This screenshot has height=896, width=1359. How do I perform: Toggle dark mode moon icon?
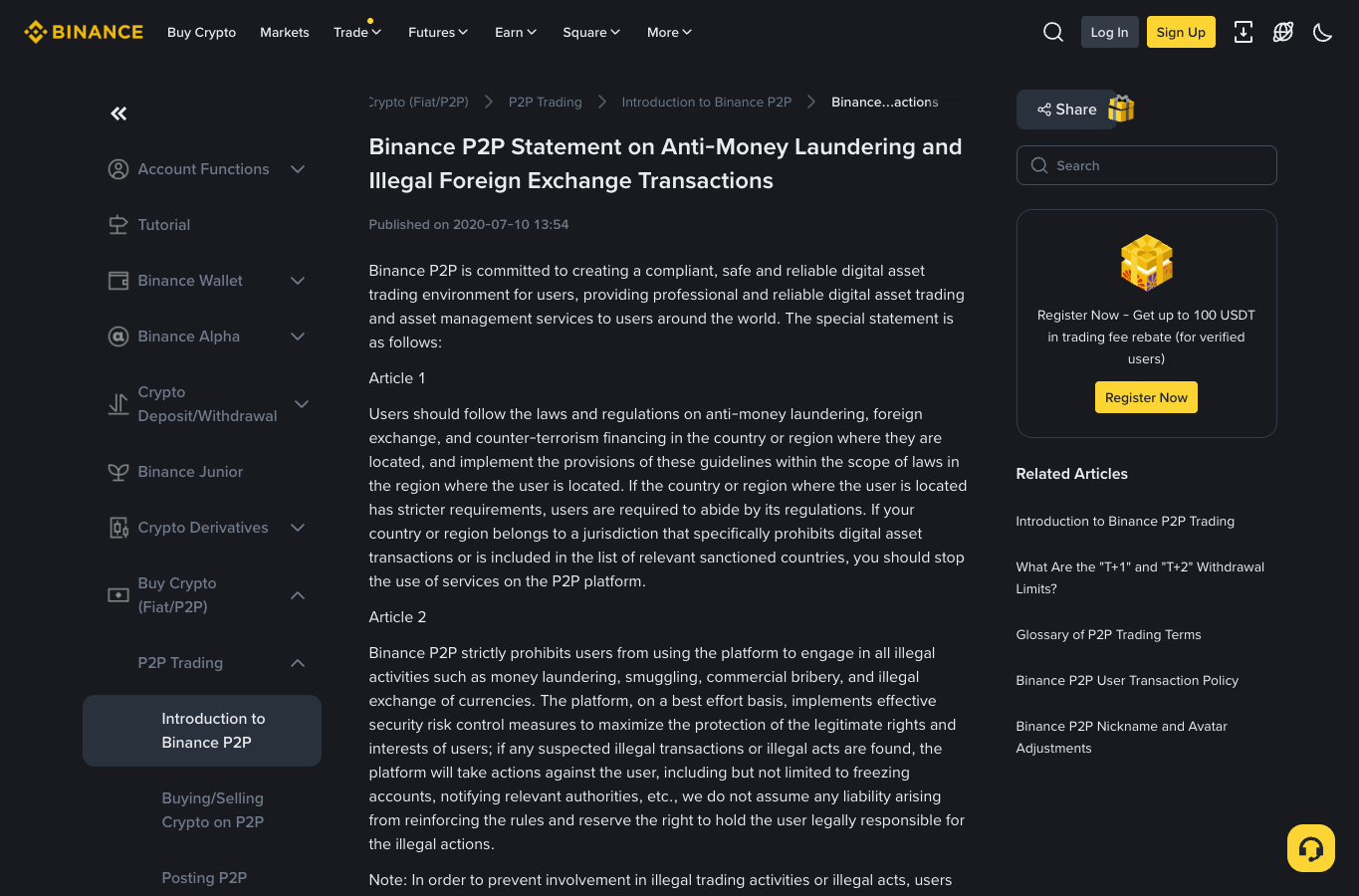[1323, 32]
